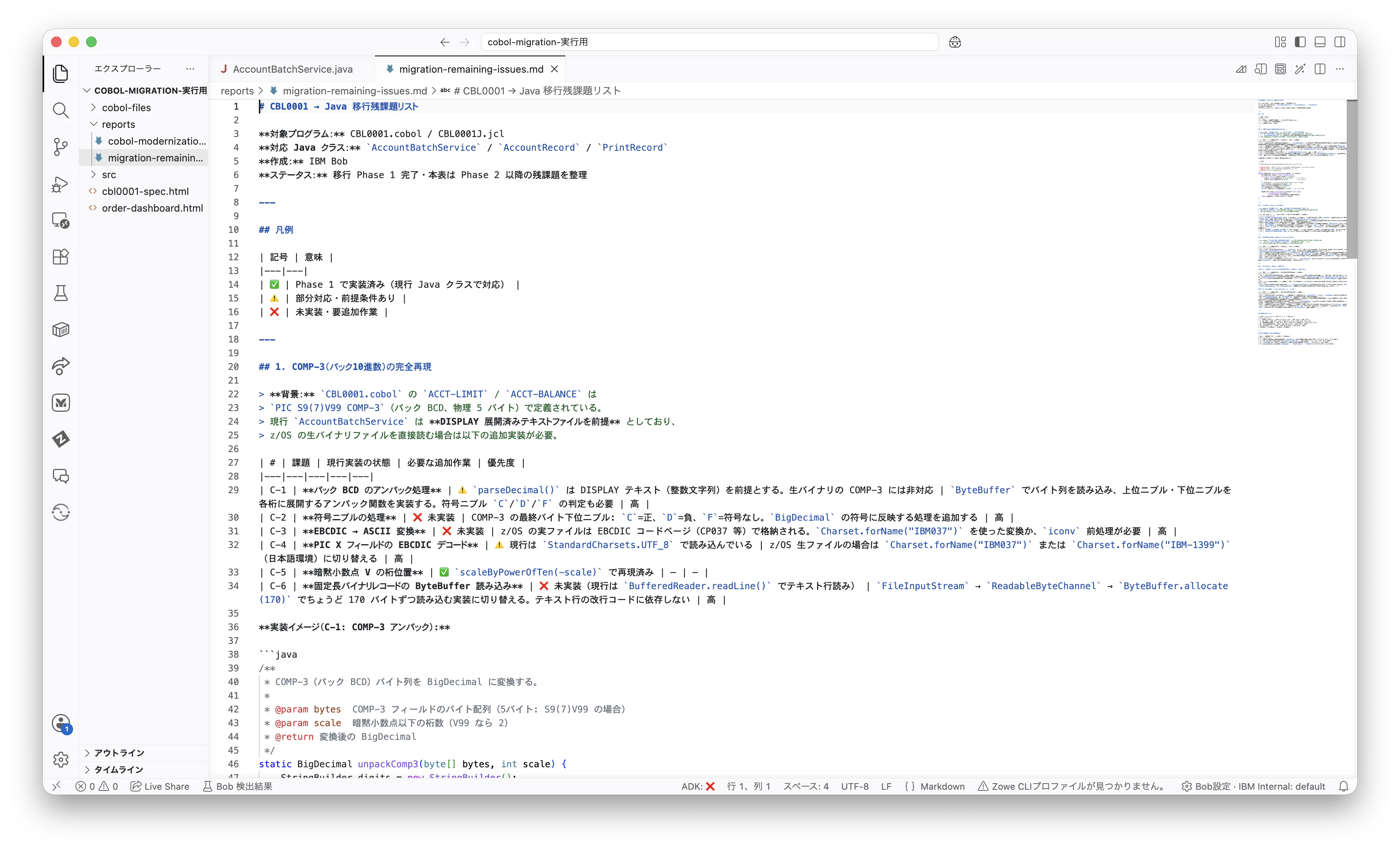This screenshot has height=851, width=1400.
Task: Open Bob設定 · IBM Internal: default
Action: click(x=1253, y=786)
